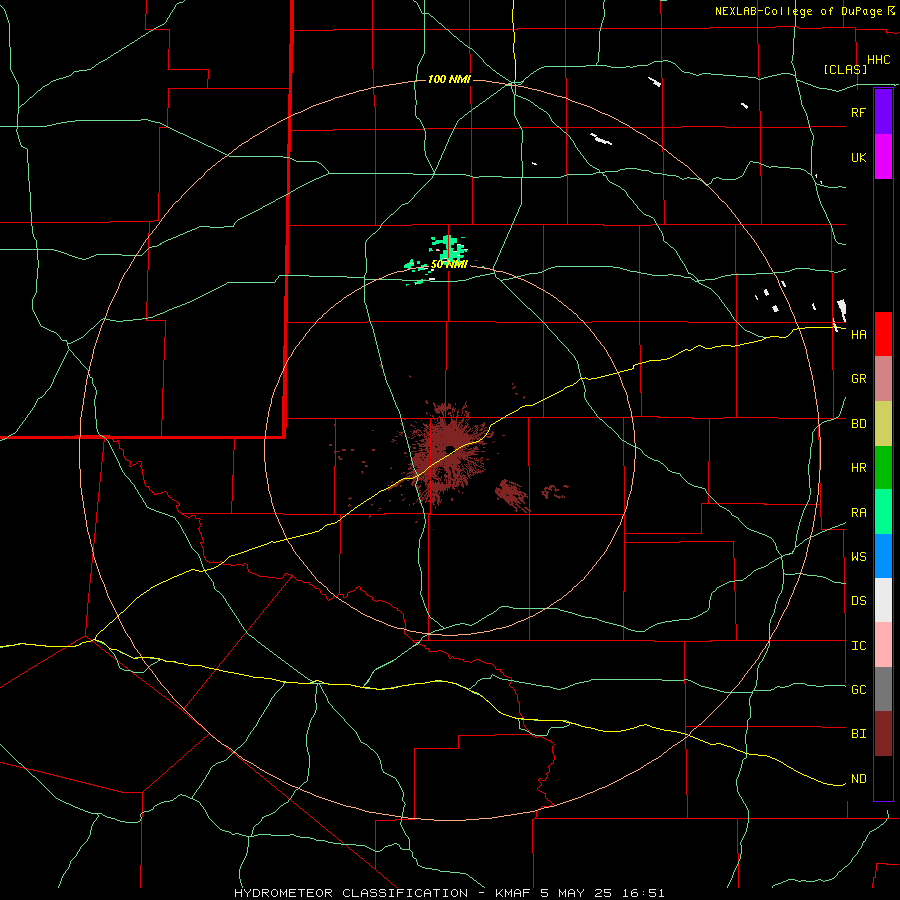Screen dimensions: 900x900
Task: Click the 50 NMI range ring label
Action: coord(449,264)
